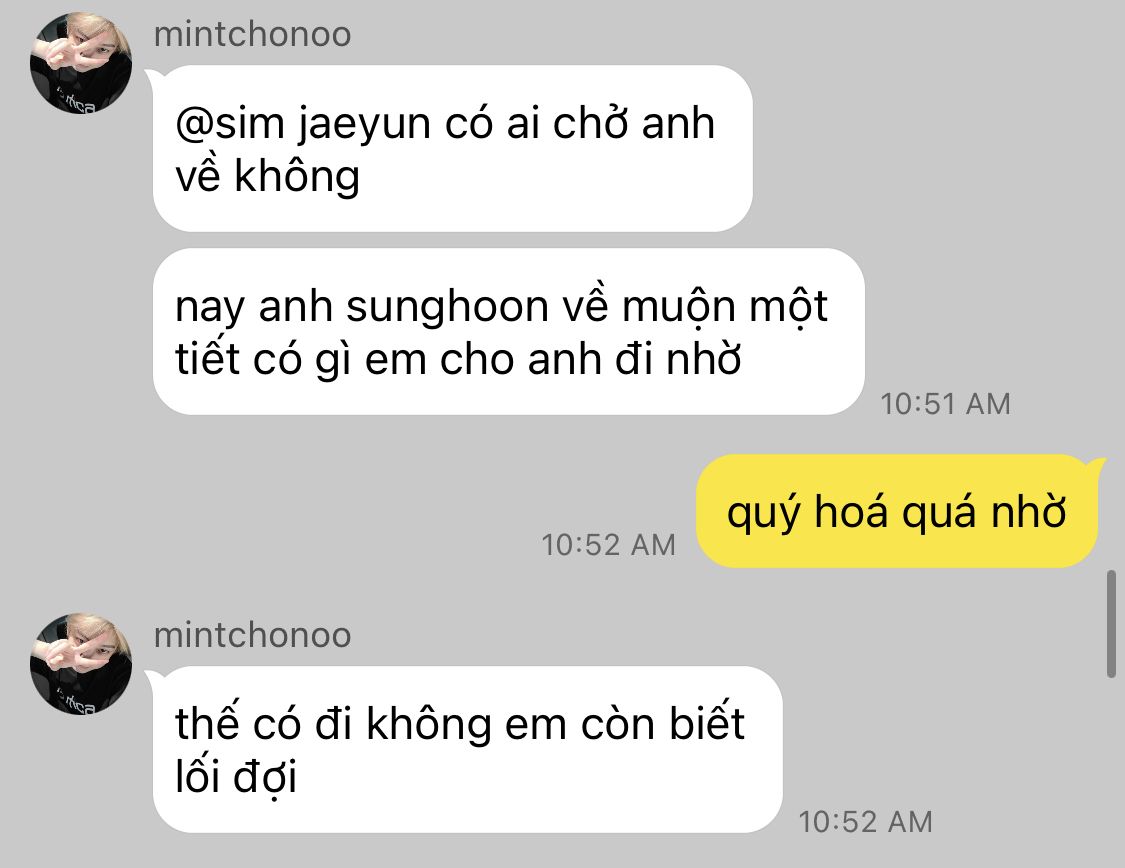Select the 'thế có đi không' message bubble
The width and height of the screenshot is (1125, 868).
(x=468, y=749)
